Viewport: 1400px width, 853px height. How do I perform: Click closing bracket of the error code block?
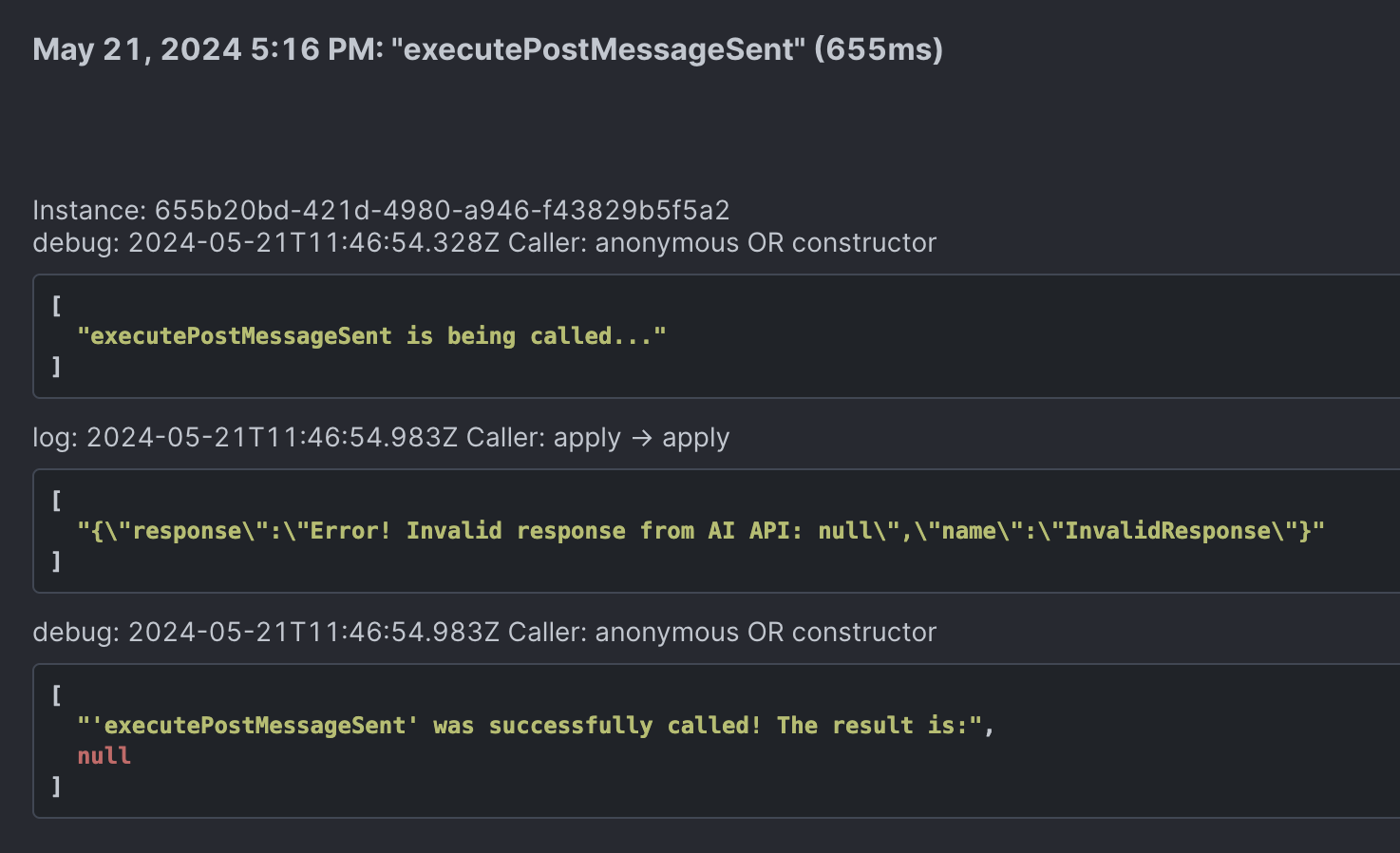56,561
